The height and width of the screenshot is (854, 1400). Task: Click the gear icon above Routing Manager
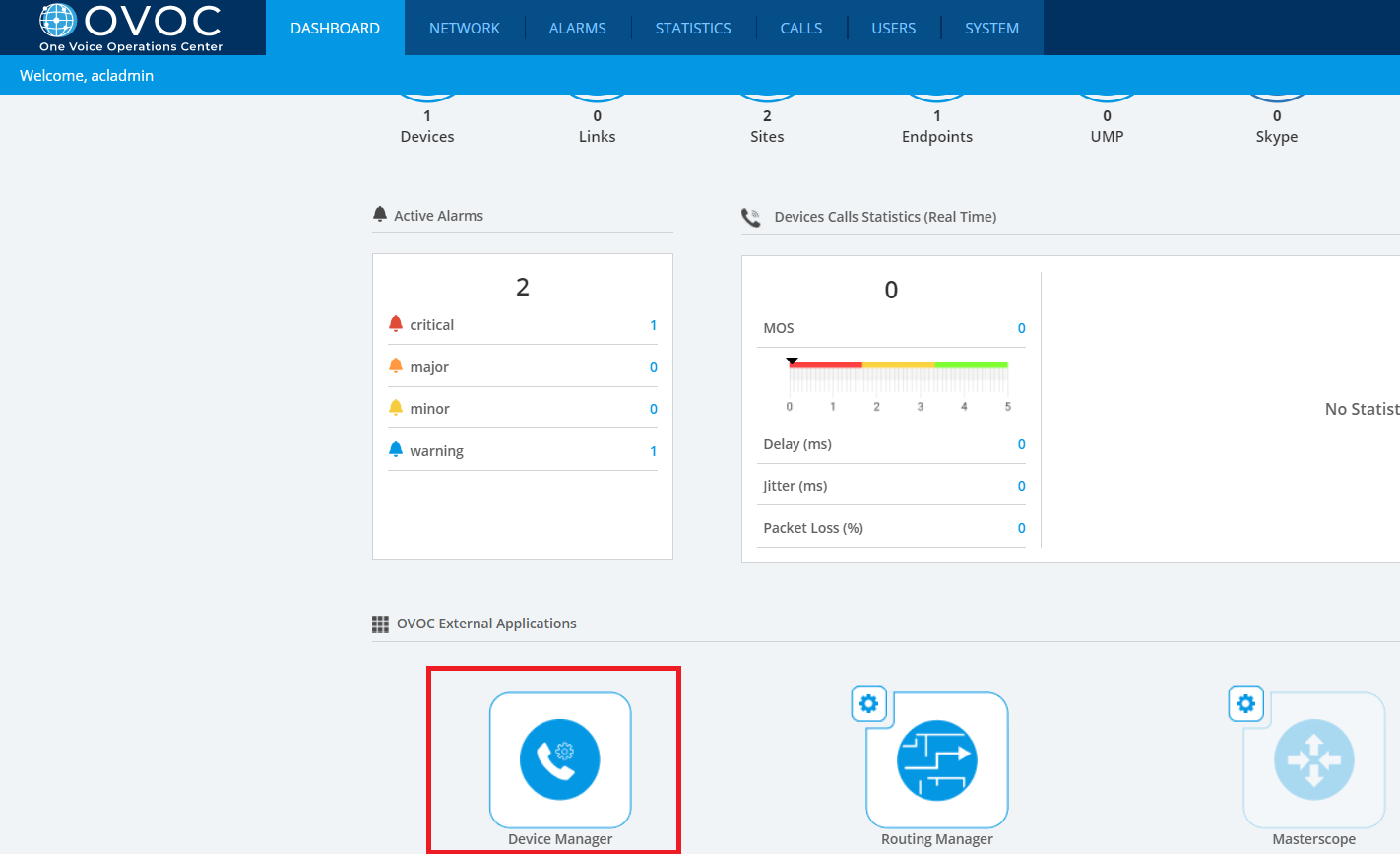[868, 703]
